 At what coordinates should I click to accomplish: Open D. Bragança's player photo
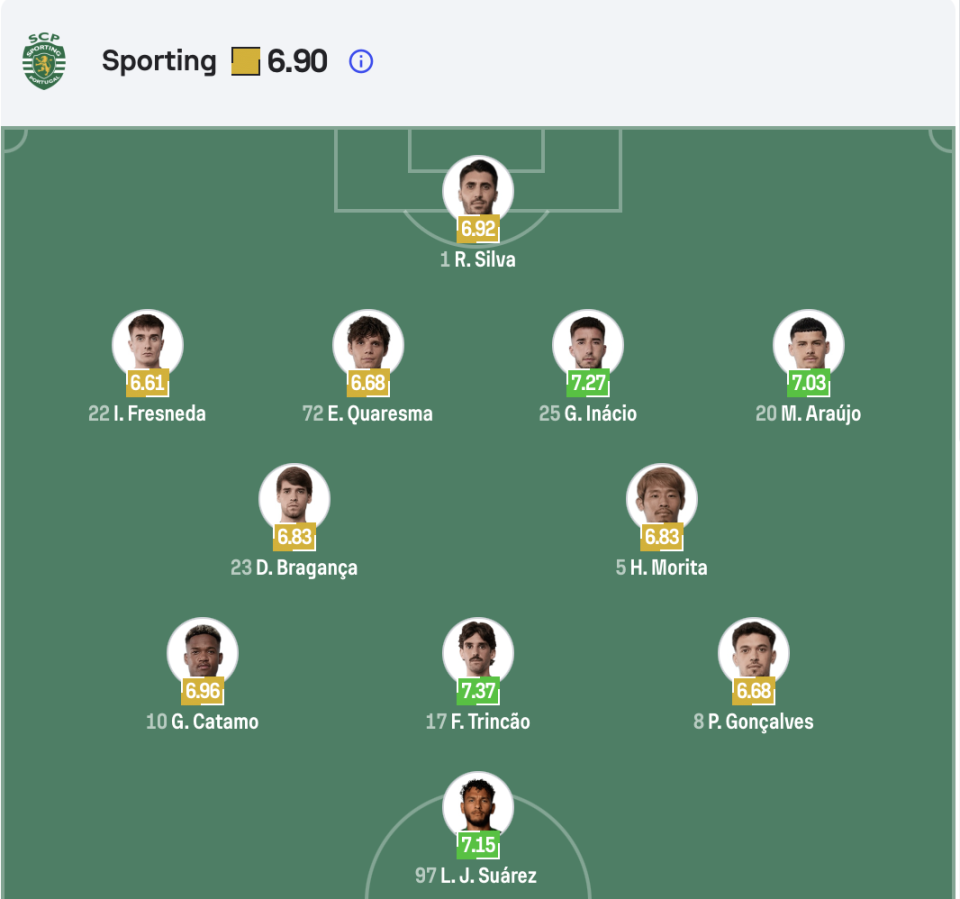(294, 498)
